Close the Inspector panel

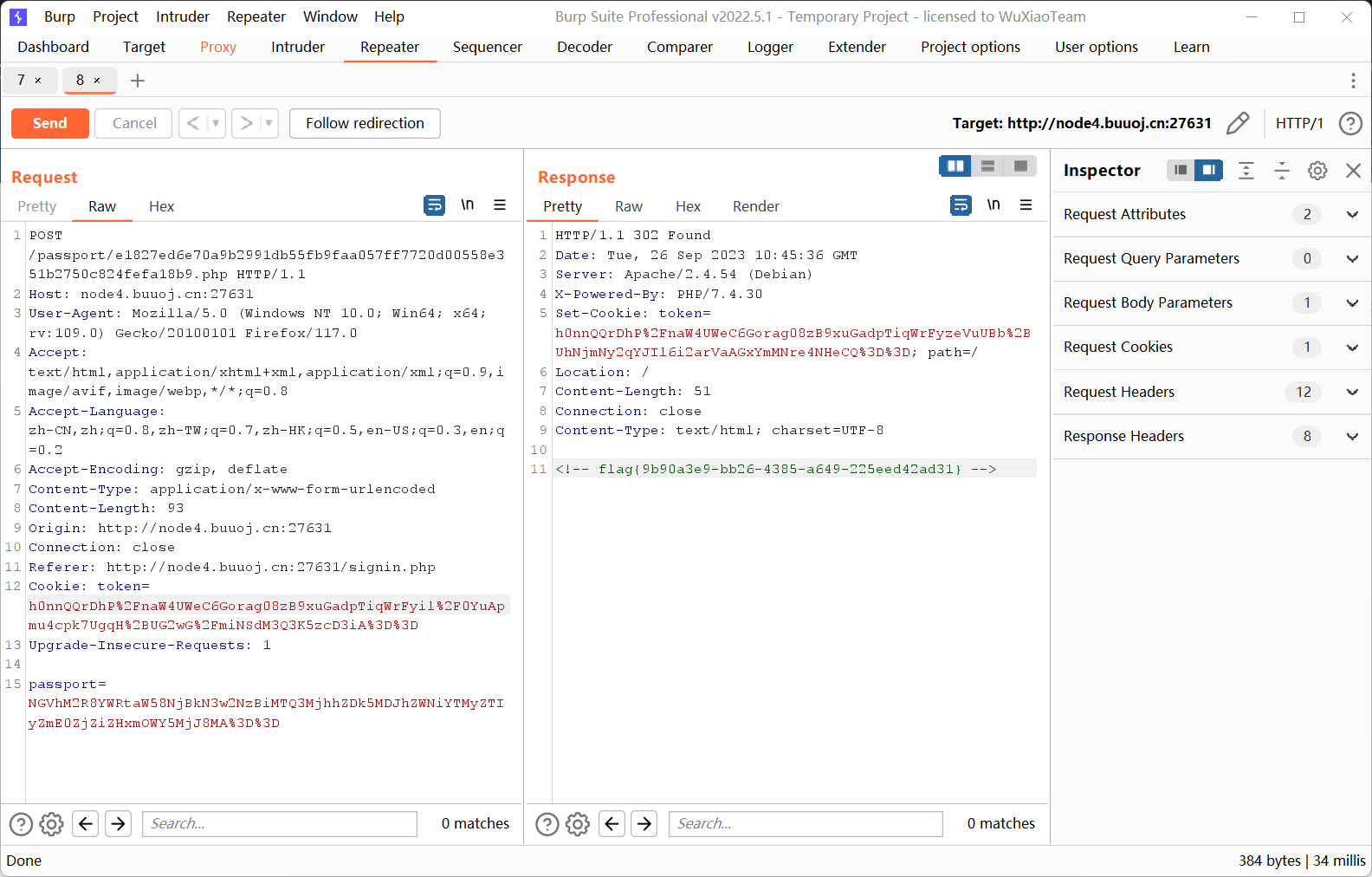[1353, 170]
